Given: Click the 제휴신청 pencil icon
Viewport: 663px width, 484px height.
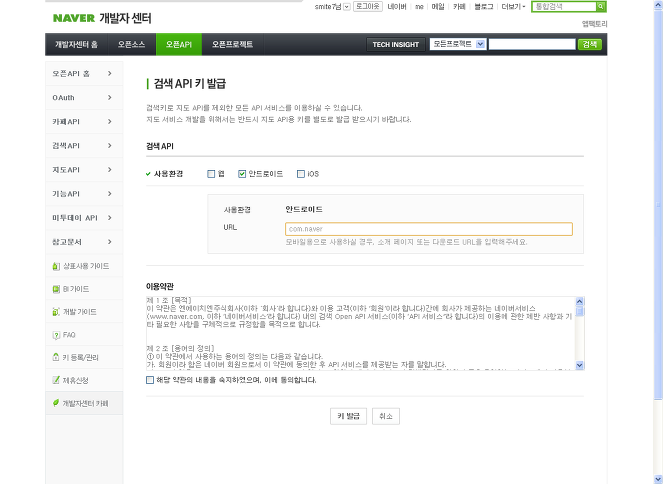Looking at the screenshot, I should point(56,380).
